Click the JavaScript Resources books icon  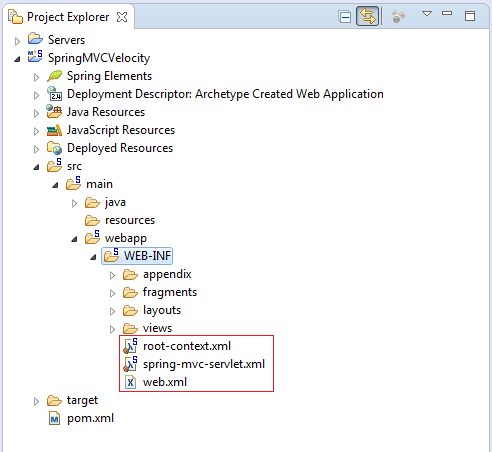coord(54,130)
